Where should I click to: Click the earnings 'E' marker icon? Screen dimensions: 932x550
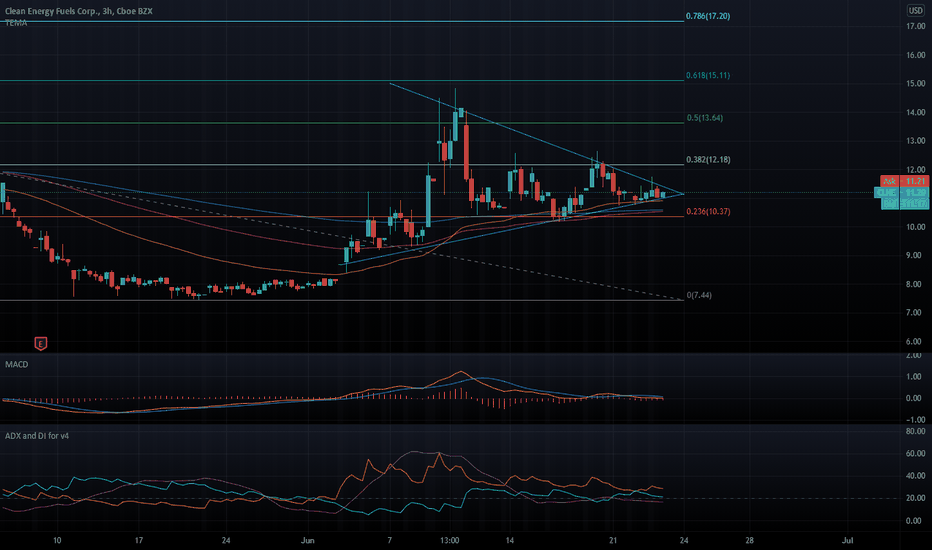tap(40, 343)
